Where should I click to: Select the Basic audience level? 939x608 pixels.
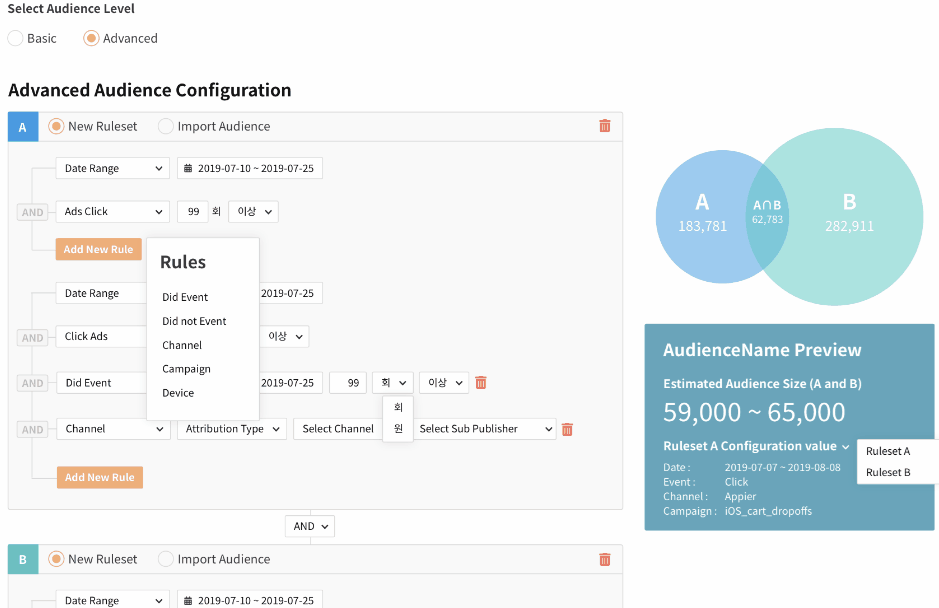point(15,38)
